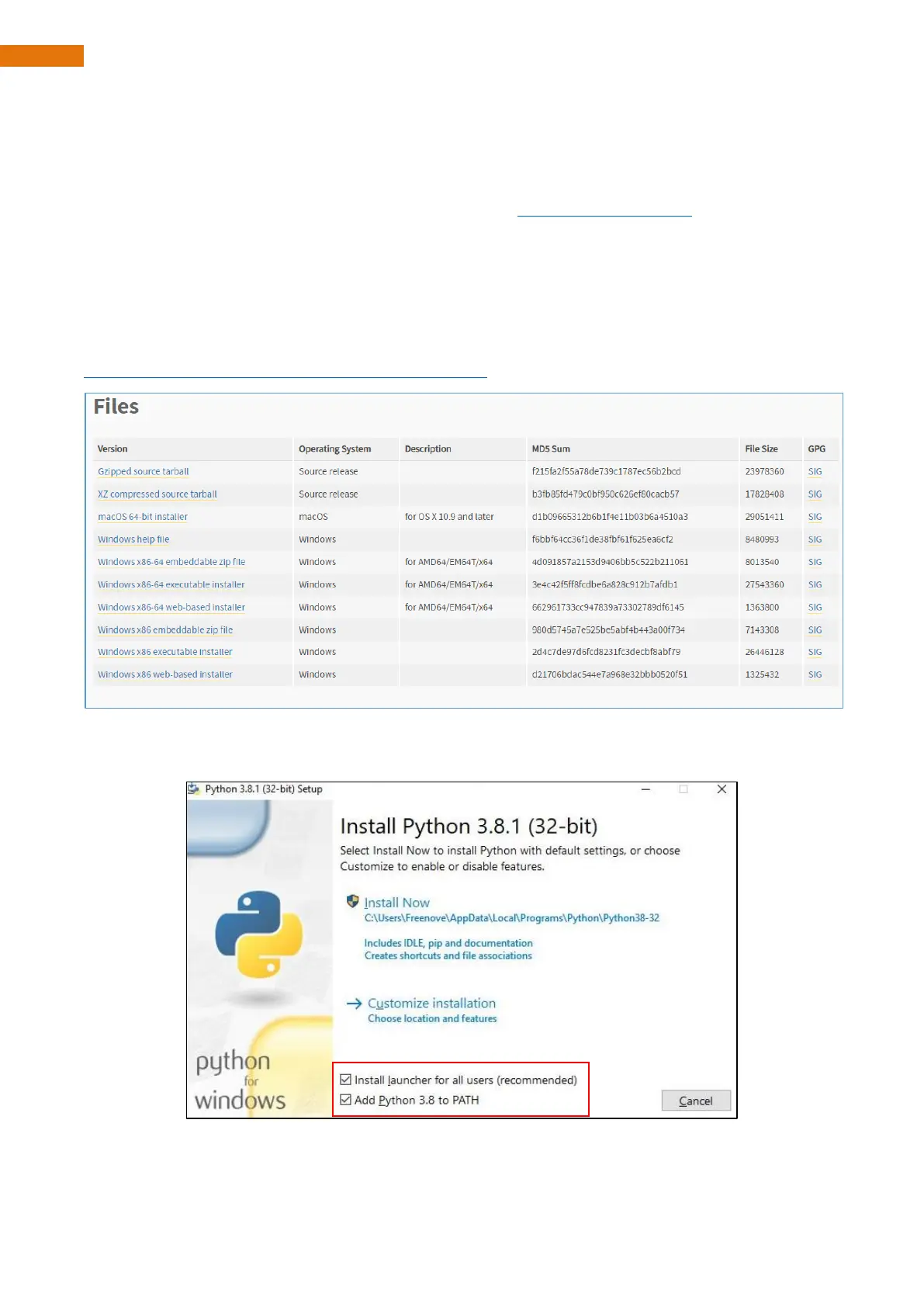
Task: Select MD5 sum f215fa2f55a78de739c1787ec56b2bcd
Action: point(606,471)
